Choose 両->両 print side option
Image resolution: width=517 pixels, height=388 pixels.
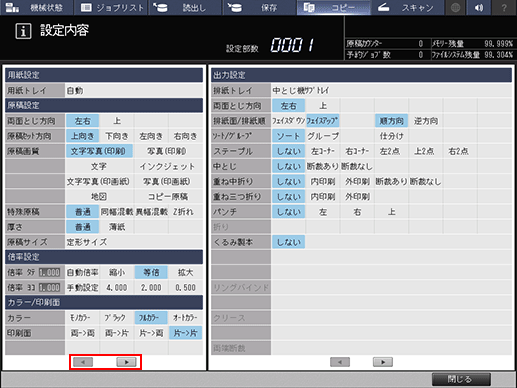[82, 333]
